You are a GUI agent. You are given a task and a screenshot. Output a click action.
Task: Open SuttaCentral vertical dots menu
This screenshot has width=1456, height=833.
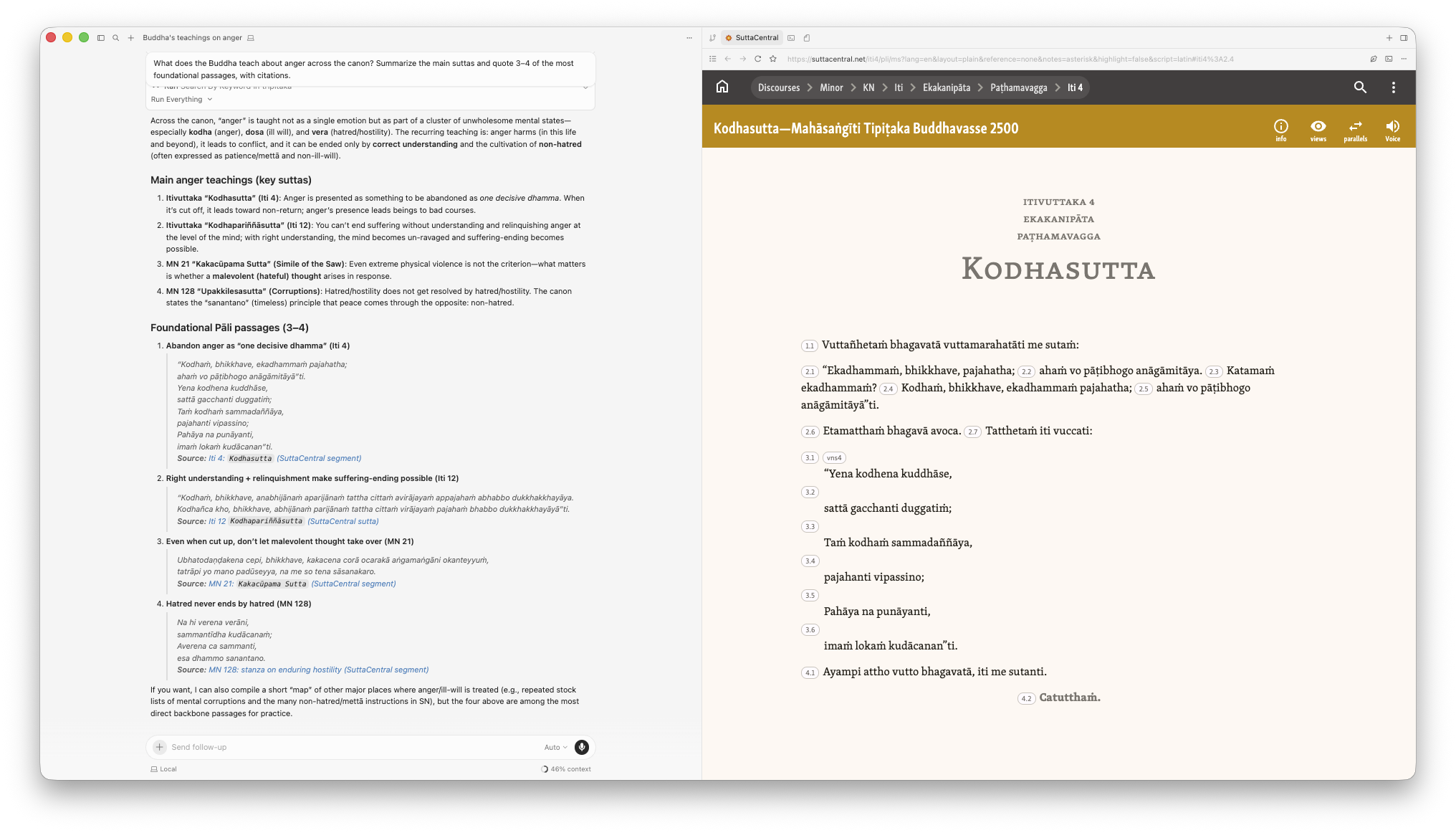[1393, 87]
